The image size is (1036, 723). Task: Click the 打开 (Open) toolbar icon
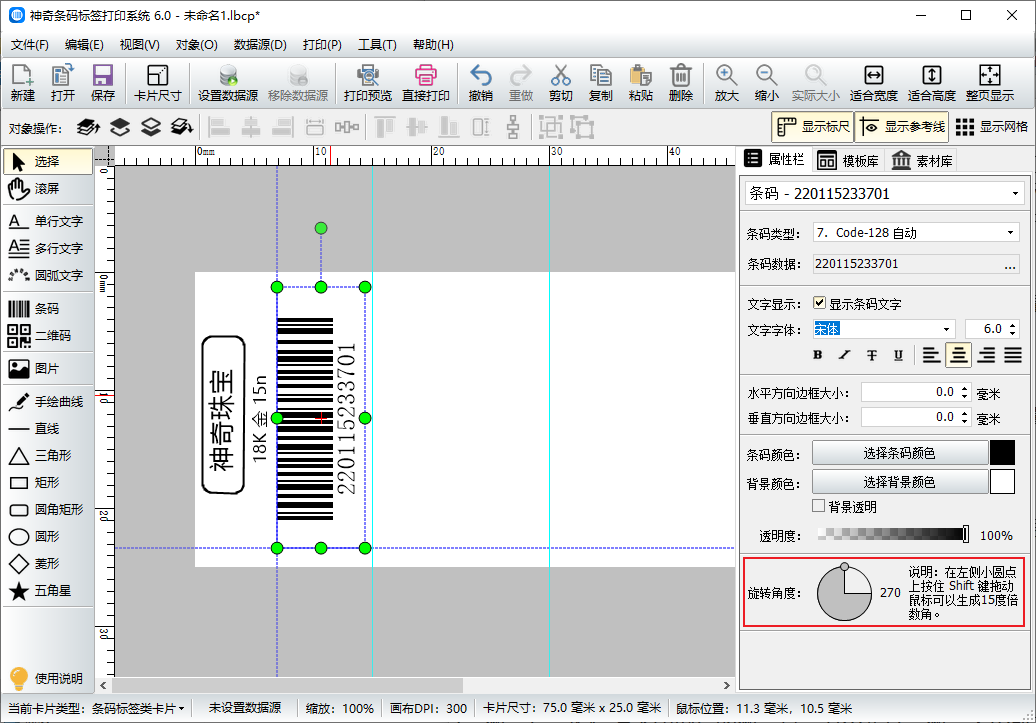(x=63, y=83)
